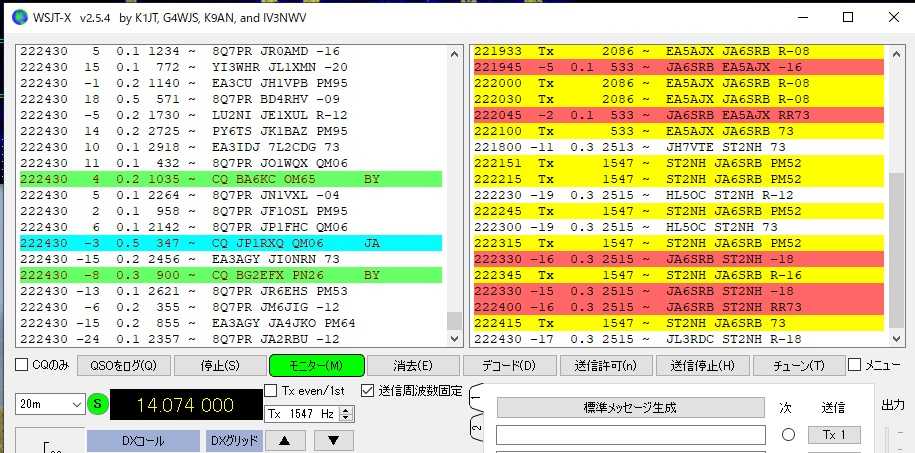Image resolution: width=915 pixels, height=453 pixels.
Task: Select the cyan CQ JP1RXQ QM06 row
Action: (231, 243)
